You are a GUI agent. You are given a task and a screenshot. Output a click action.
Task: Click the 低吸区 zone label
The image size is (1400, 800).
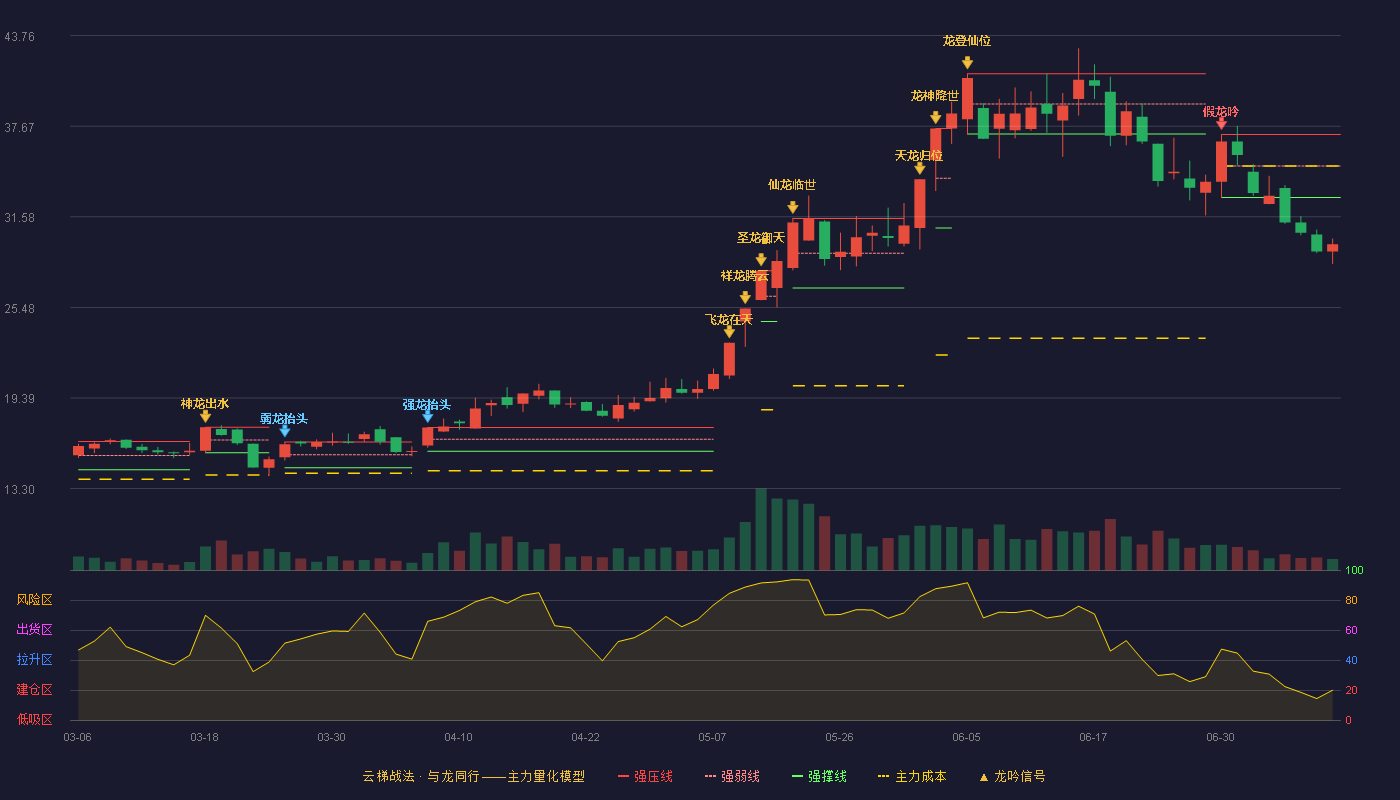34,719
